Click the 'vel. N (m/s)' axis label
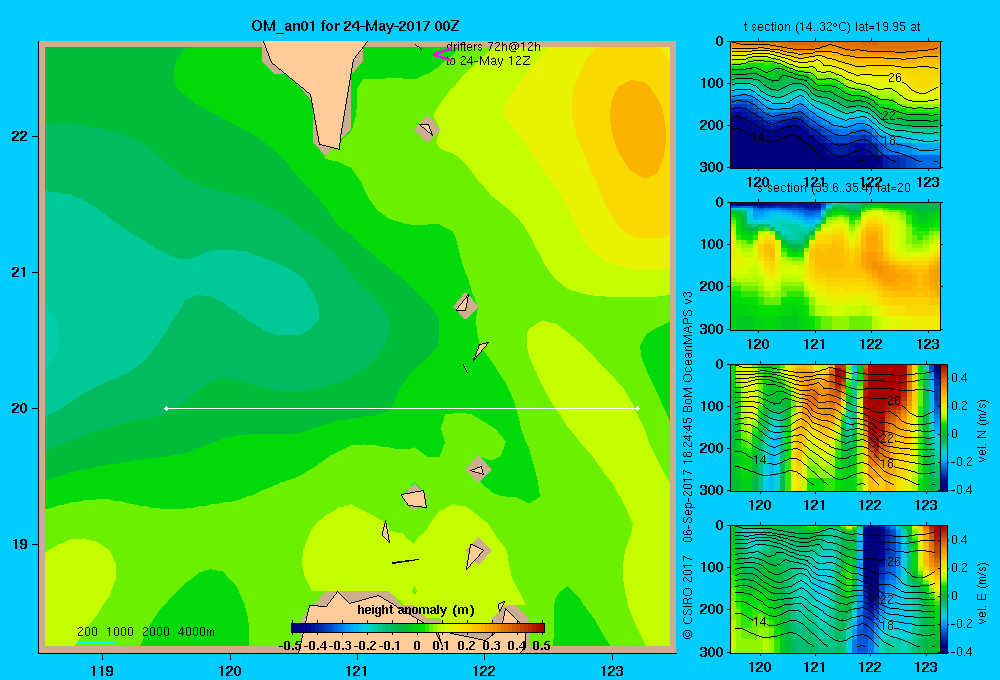1000x680 pixels. pos(982,431)
